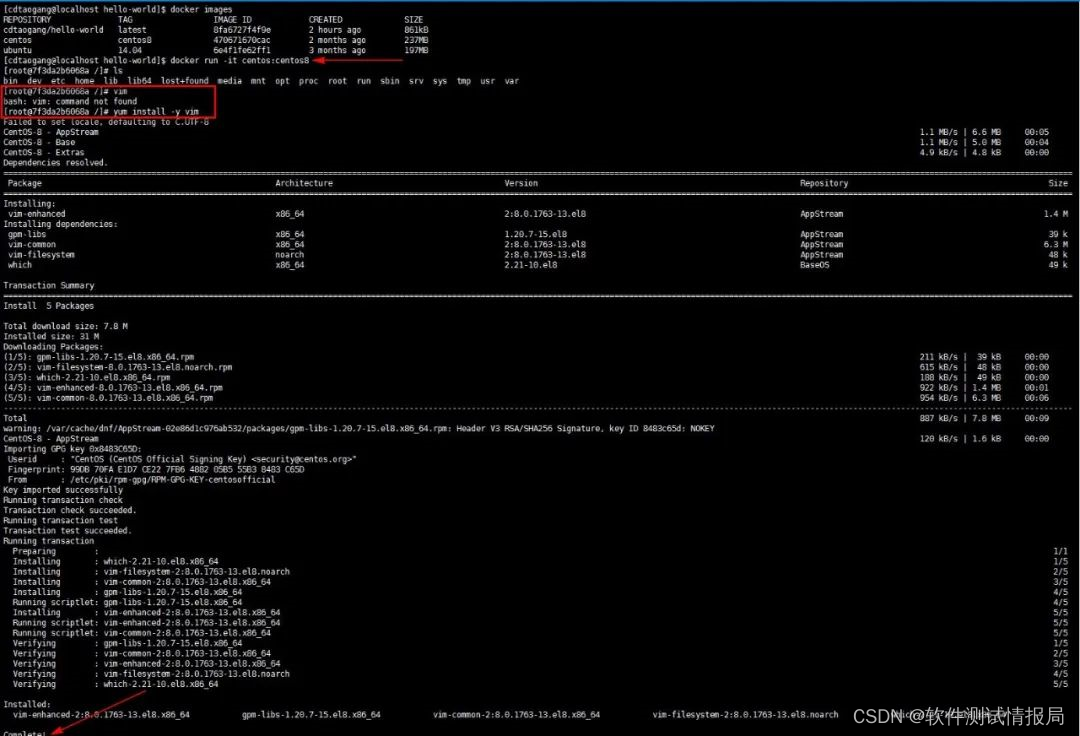Click 'Total download size: 7.8 M'
This screenshot has height=736, width=1080.
(65, 326)
